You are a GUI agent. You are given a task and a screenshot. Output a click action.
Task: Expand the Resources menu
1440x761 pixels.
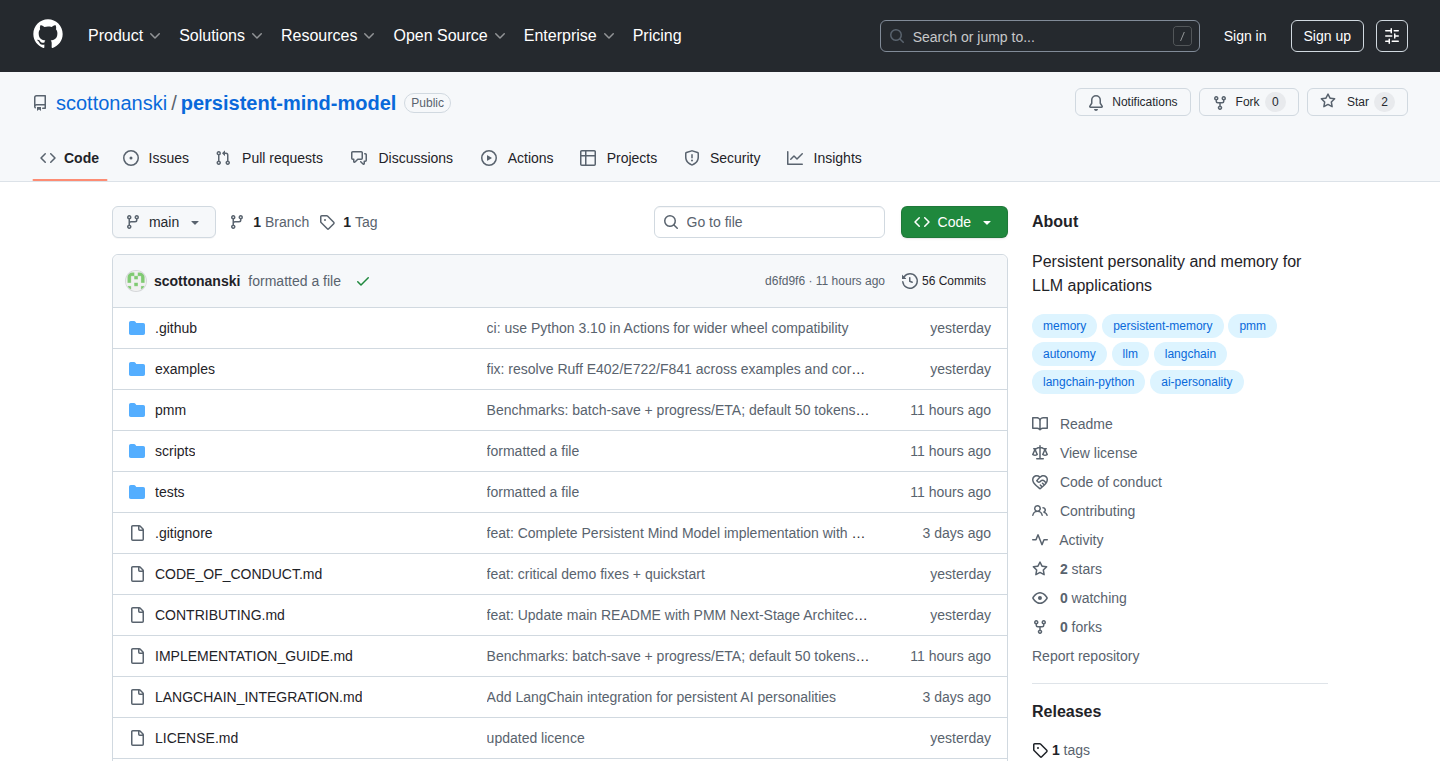(328, 36)
